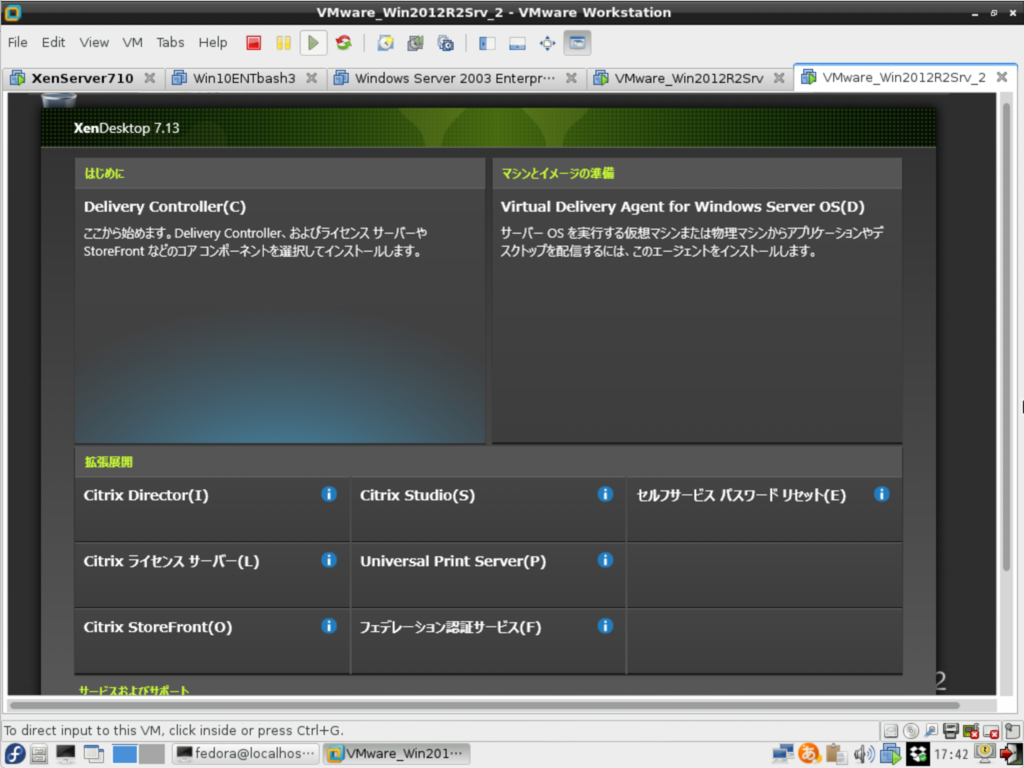Switch to fedora@localhost taskbar window
The height and width of the screenshot is (768, 1024).
click(x=246, y=754)
